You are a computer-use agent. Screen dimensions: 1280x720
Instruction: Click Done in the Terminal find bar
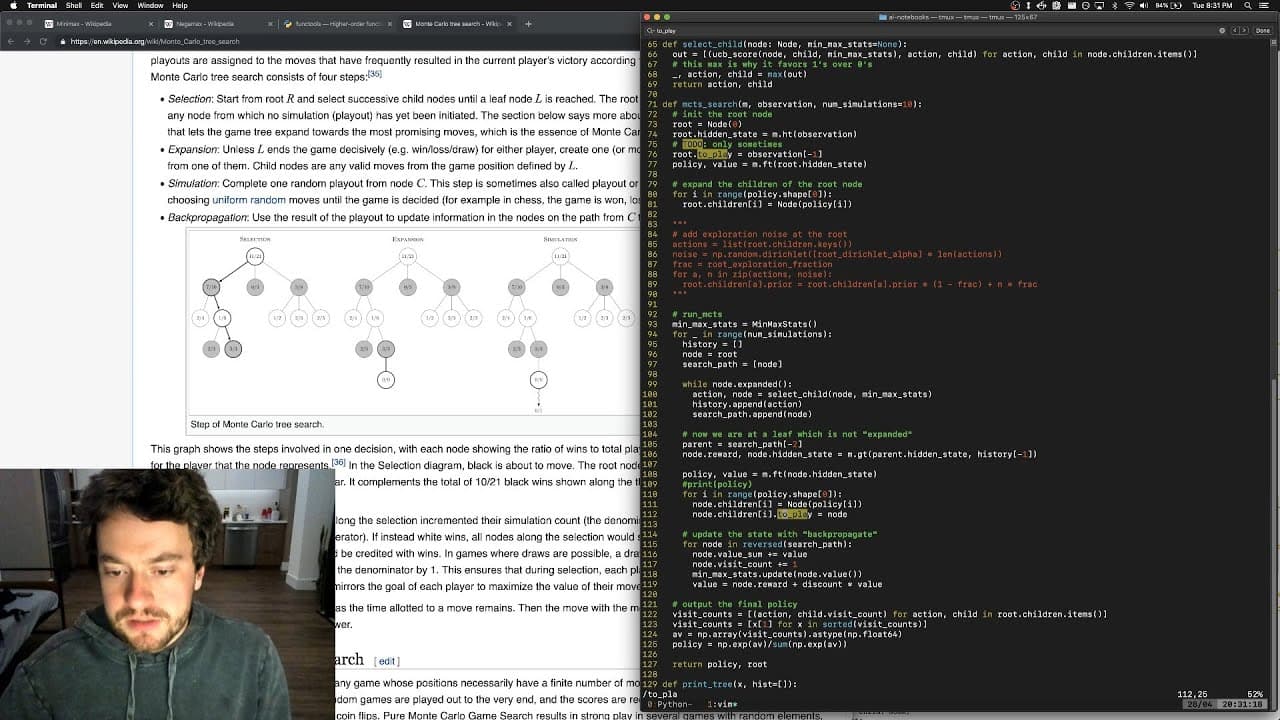[x=1265, y=31]
